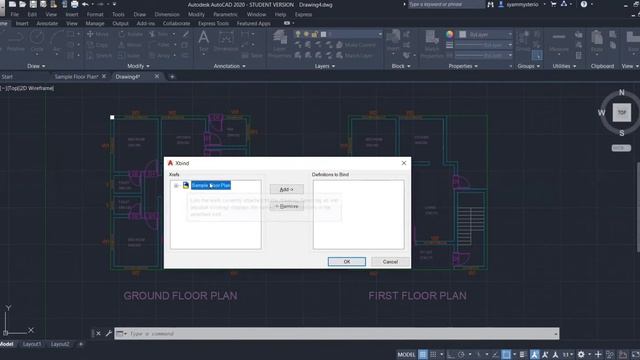Select the Text tool in Annotation panel
Image resolution: width=640 pixels, height=360 pixels.
(203, 41)
